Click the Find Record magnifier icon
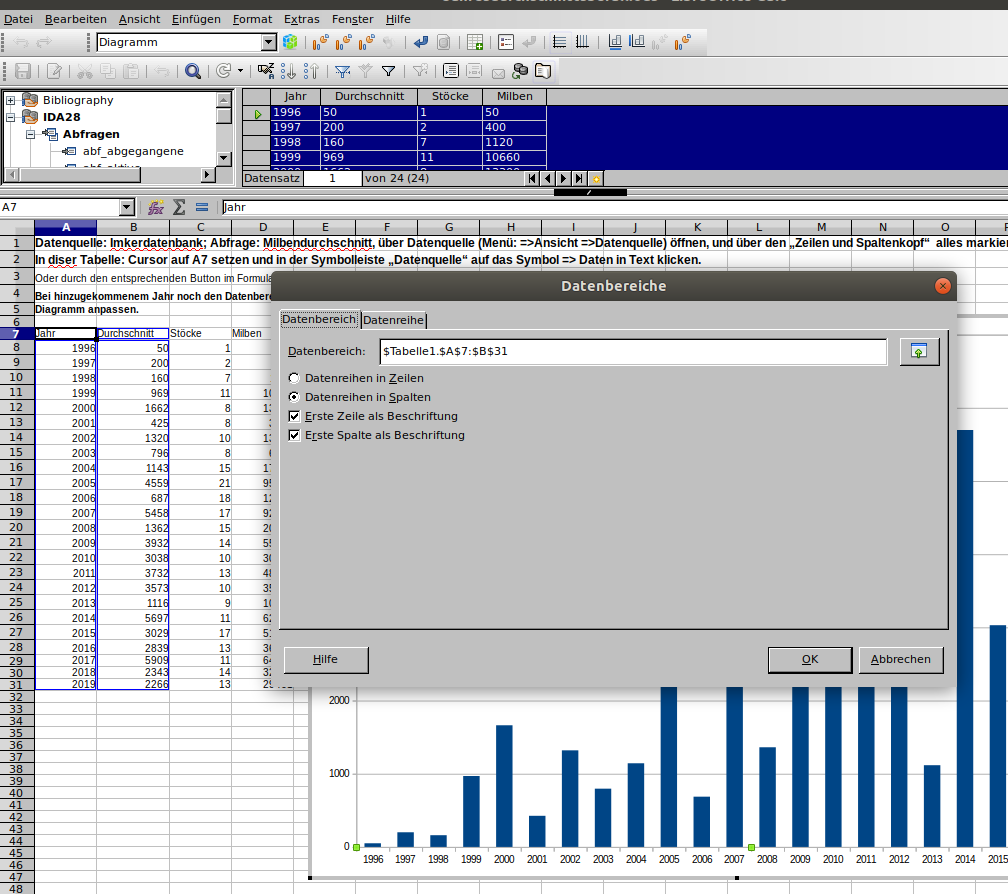This screenshot has height=894, width=1008. (192, 71)
